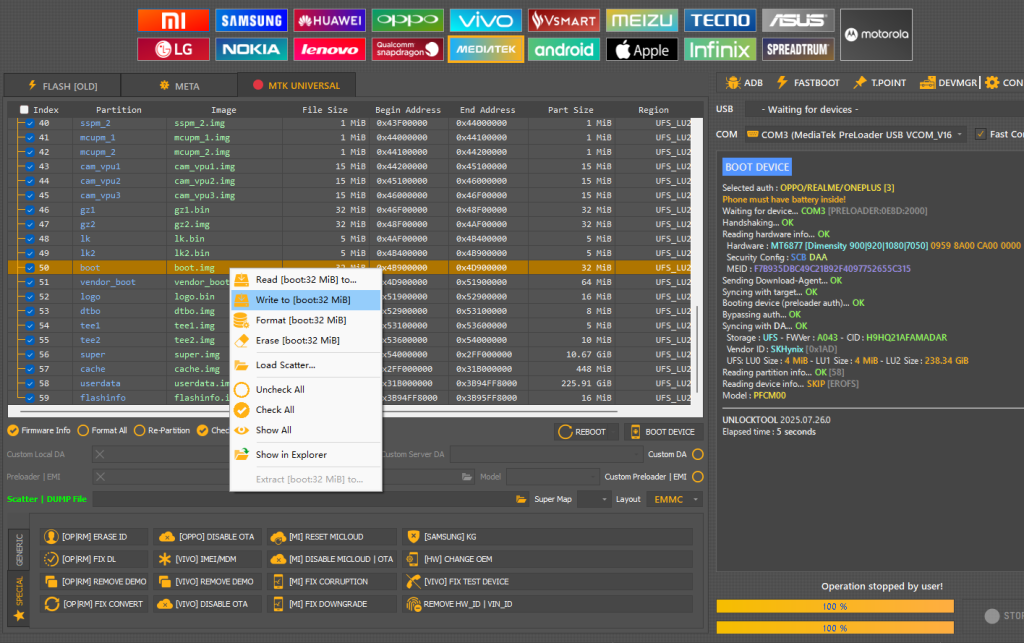Choose the Spreadtrum chipset logo

point(798,49)
